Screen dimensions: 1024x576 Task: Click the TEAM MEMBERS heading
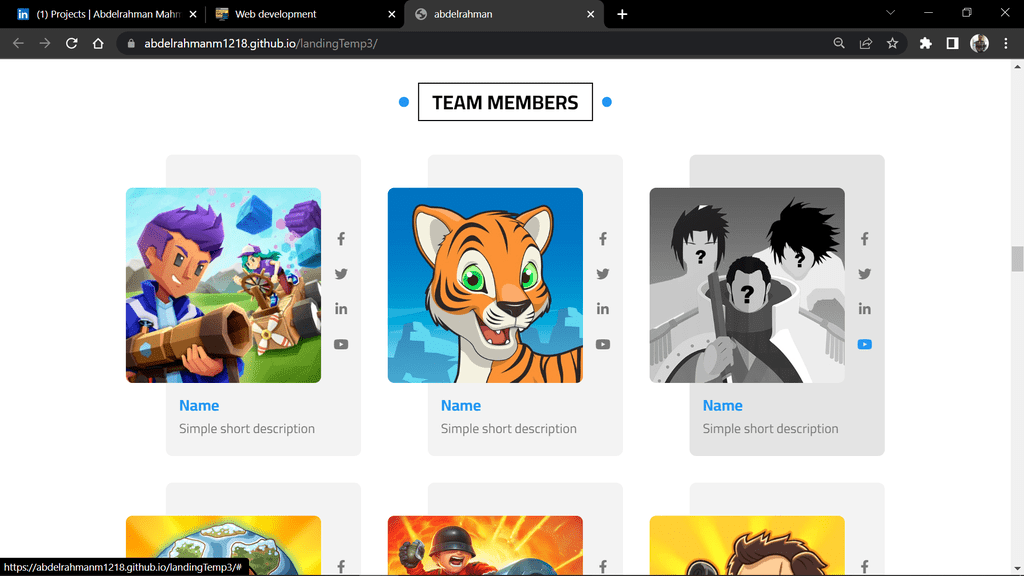(x=505, y=102)
